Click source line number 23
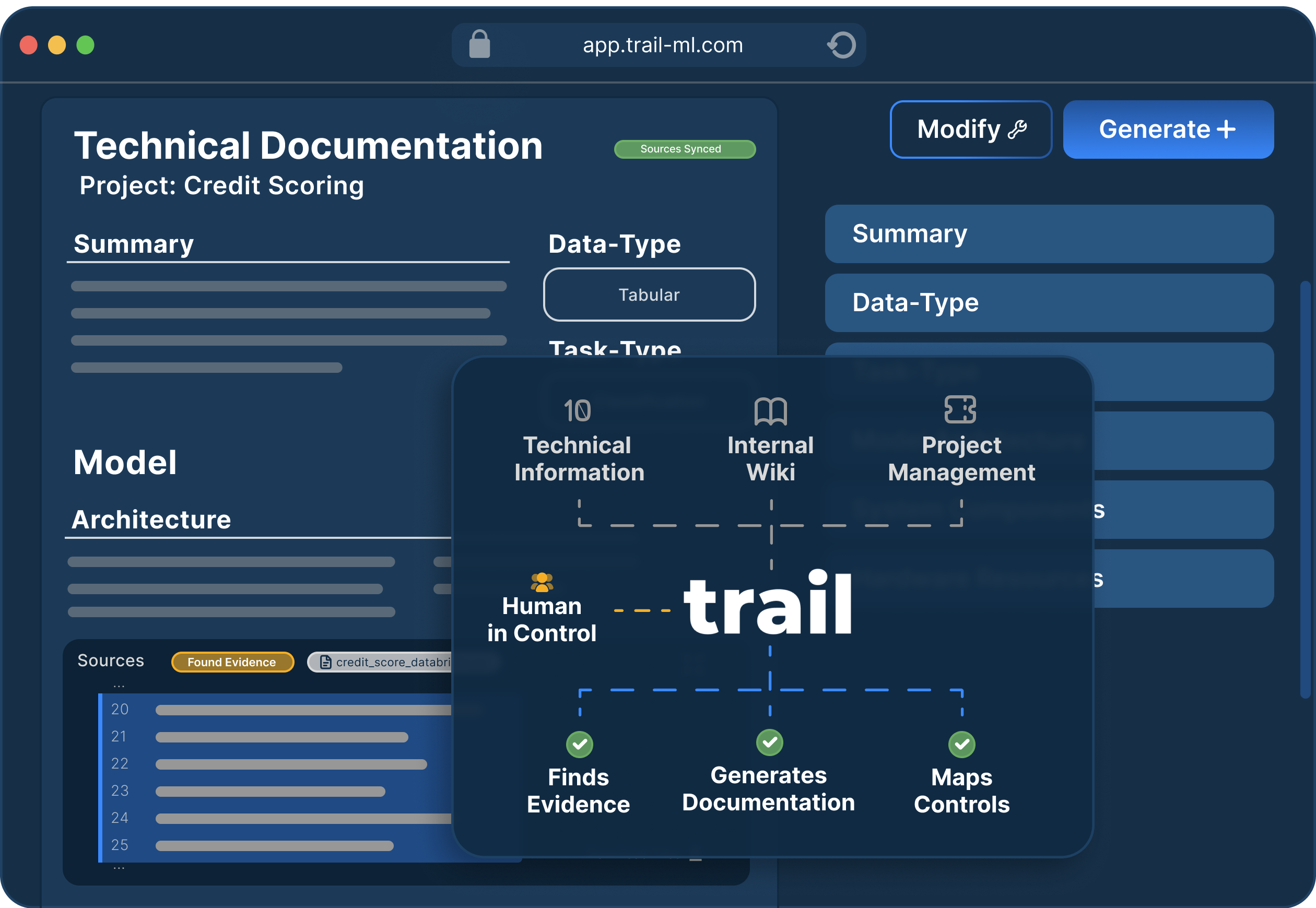 (120, 791)
